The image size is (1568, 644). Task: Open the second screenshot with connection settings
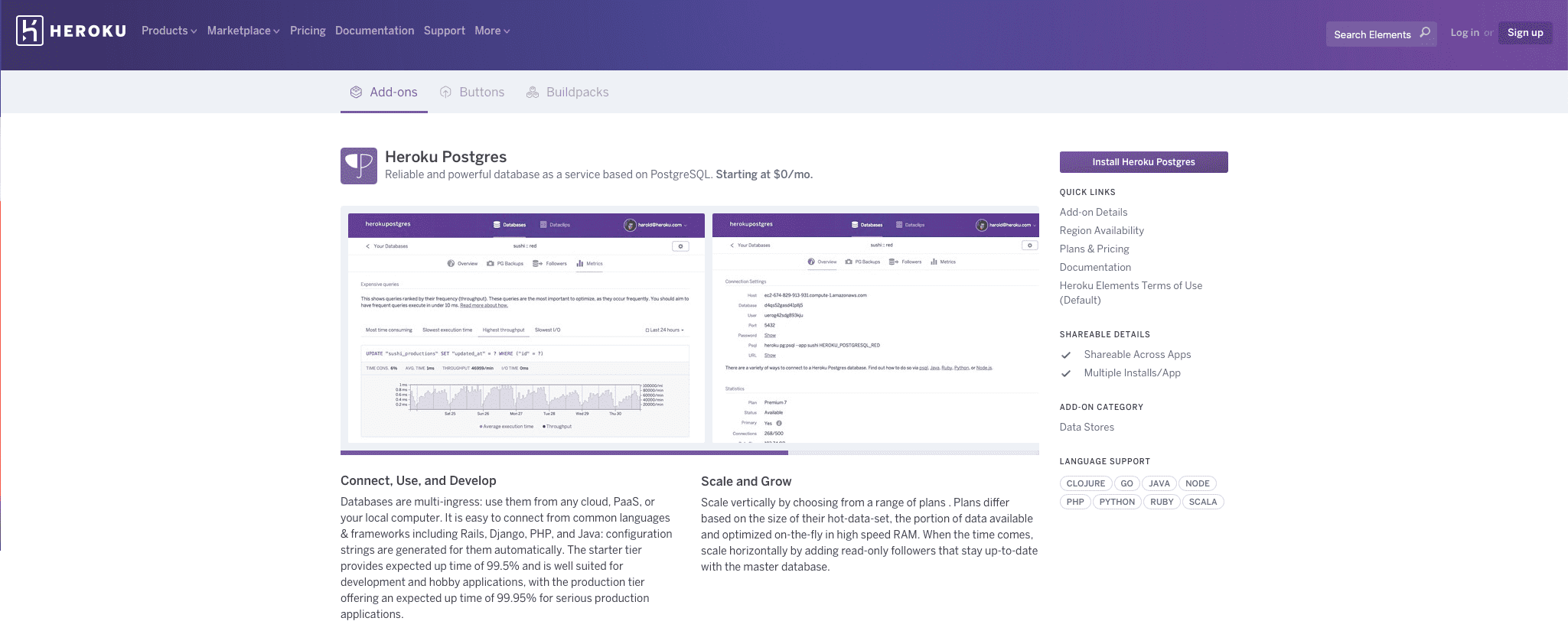click(x=875, y=327)
